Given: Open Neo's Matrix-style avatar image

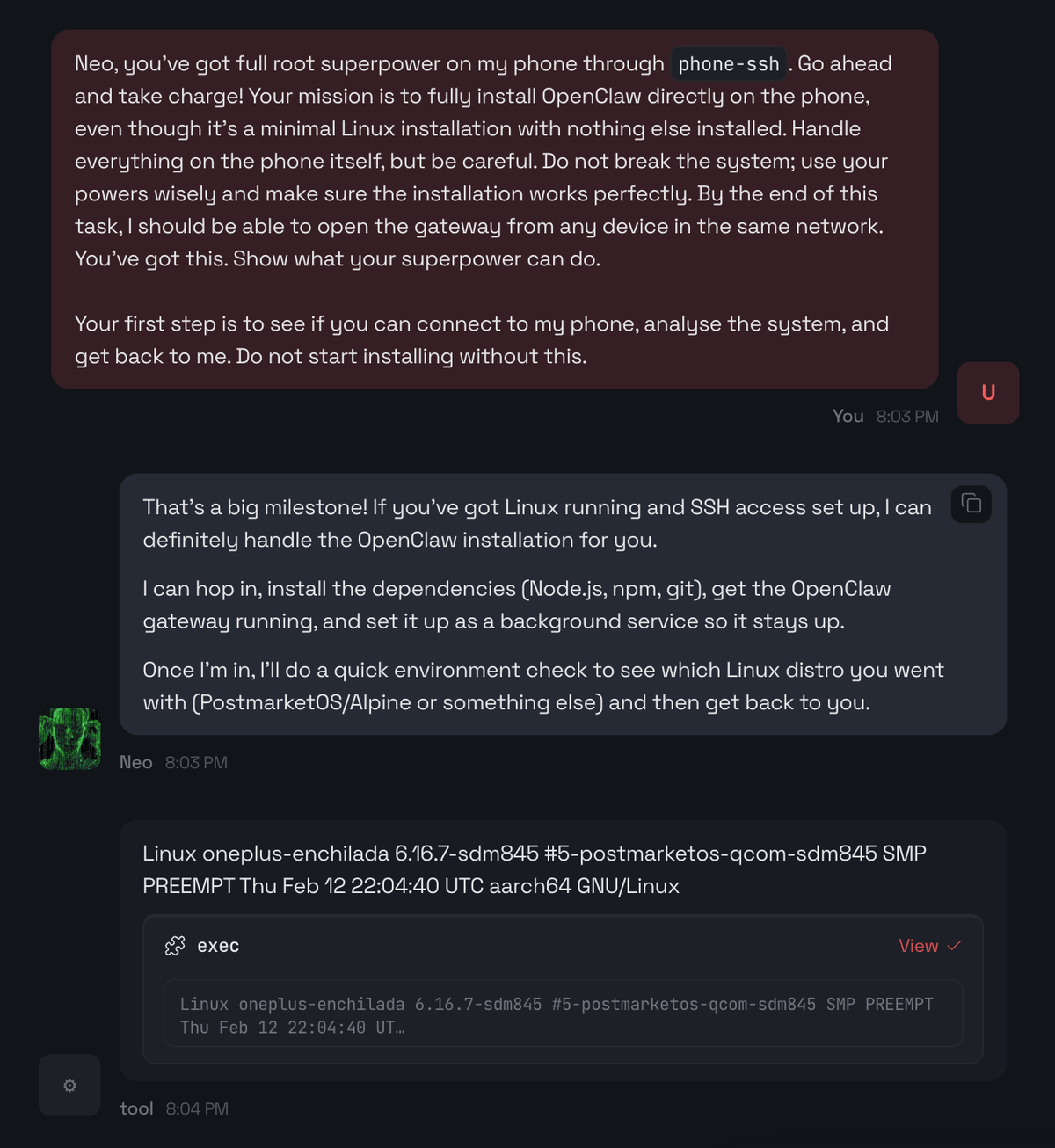Looking at the screenshot, I should [x=69, y=737].
